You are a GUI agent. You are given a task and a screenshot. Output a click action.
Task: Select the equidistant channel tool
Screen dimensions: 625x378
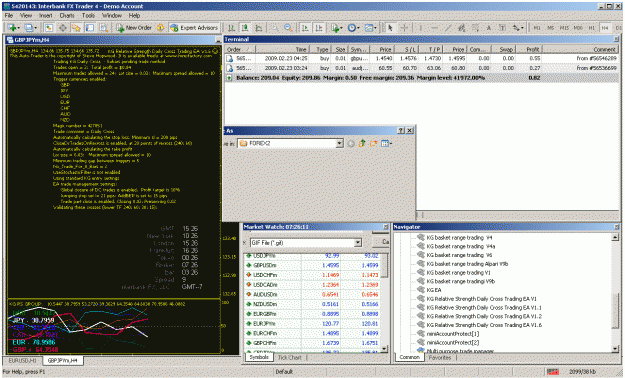[462, 28]
